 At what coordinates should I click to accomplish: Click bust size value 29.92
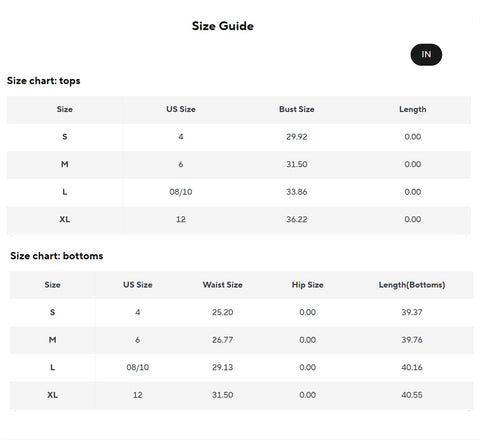click(x=297, y=137)
